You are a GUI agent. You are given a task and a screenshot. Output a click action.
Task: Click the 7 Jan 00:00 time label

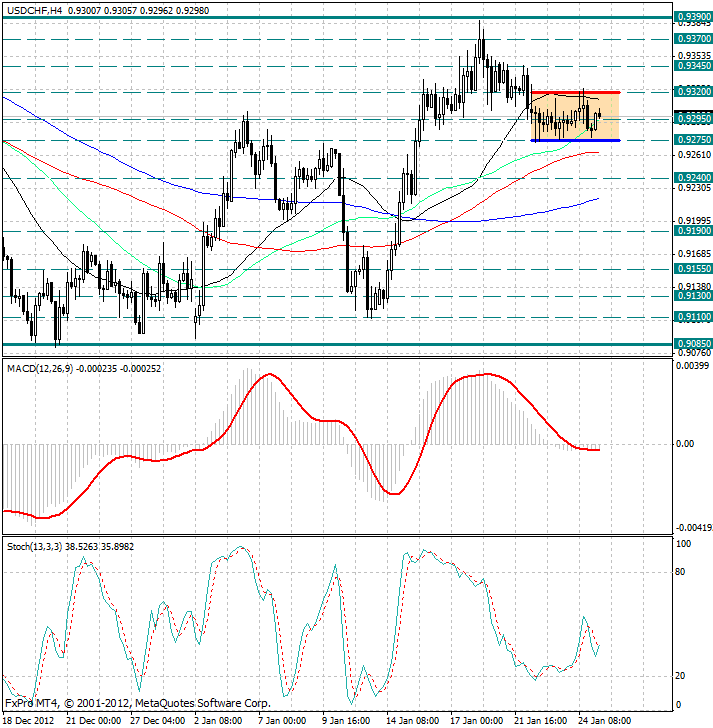pyautogui.click(x=282, y=721)
